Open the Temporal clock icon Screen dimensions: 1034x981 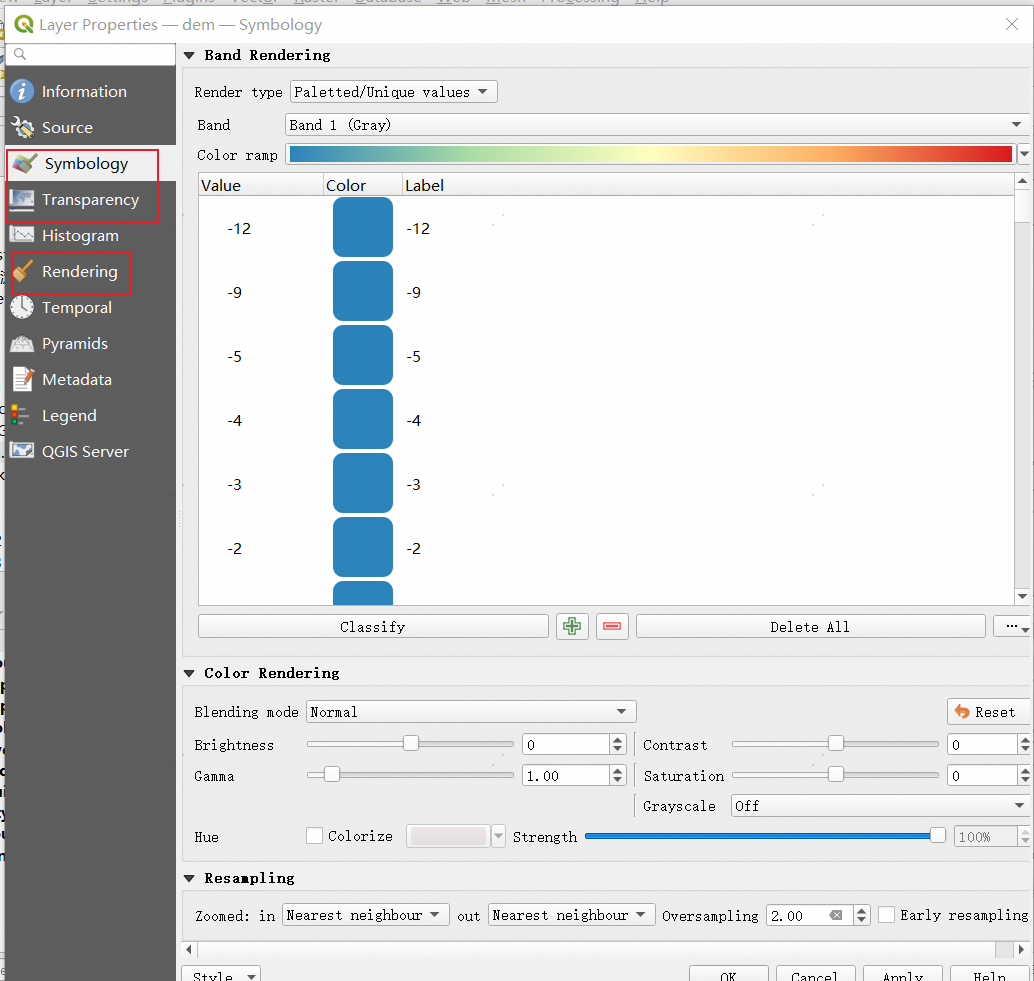pos(22,307)
